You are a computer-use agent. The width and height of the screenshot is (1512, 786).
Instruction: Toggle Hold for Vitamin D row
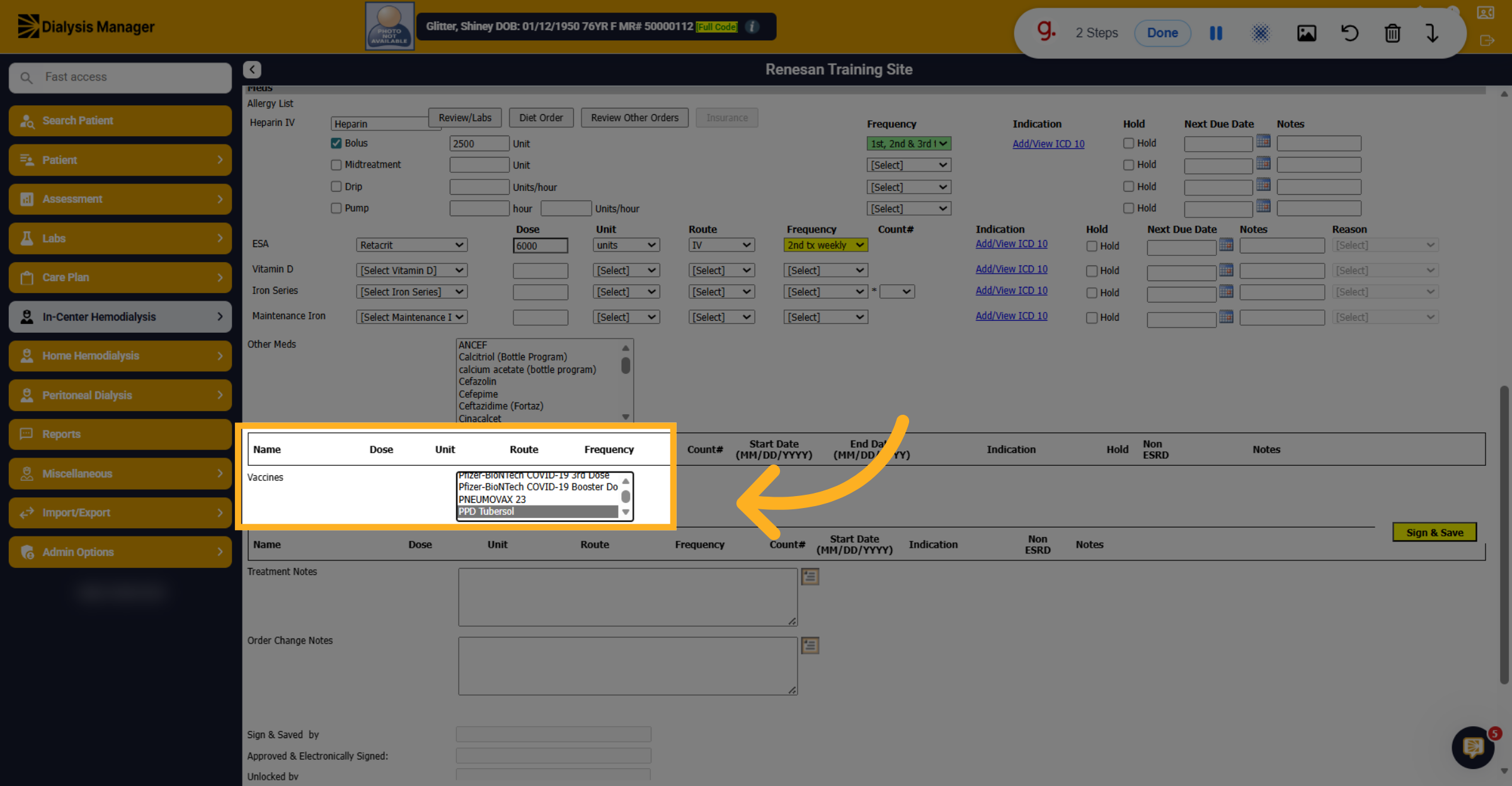click(1092, 271)
